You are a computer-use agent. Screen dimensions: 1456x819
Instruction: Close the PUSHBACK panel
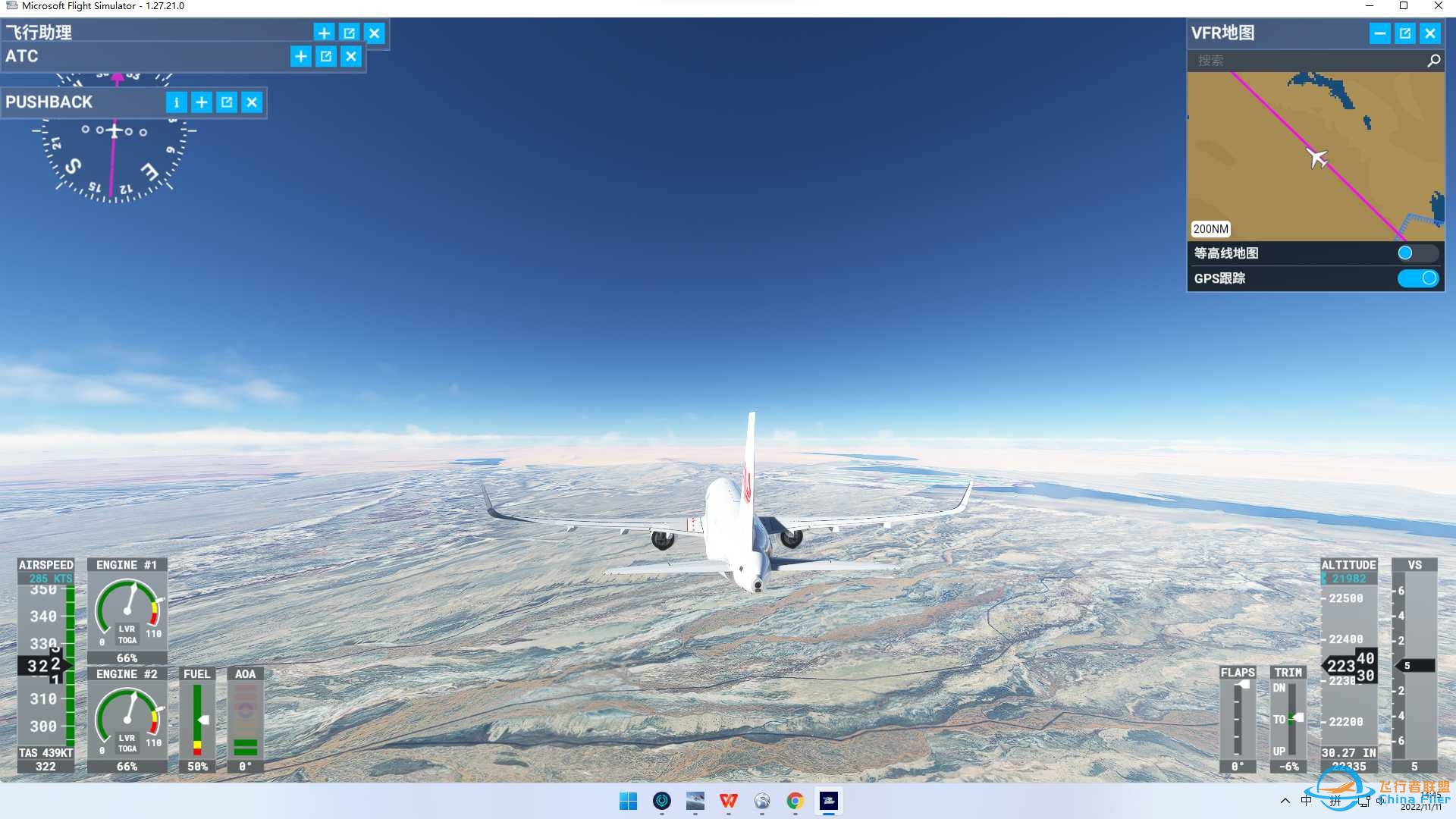(253, 102)
